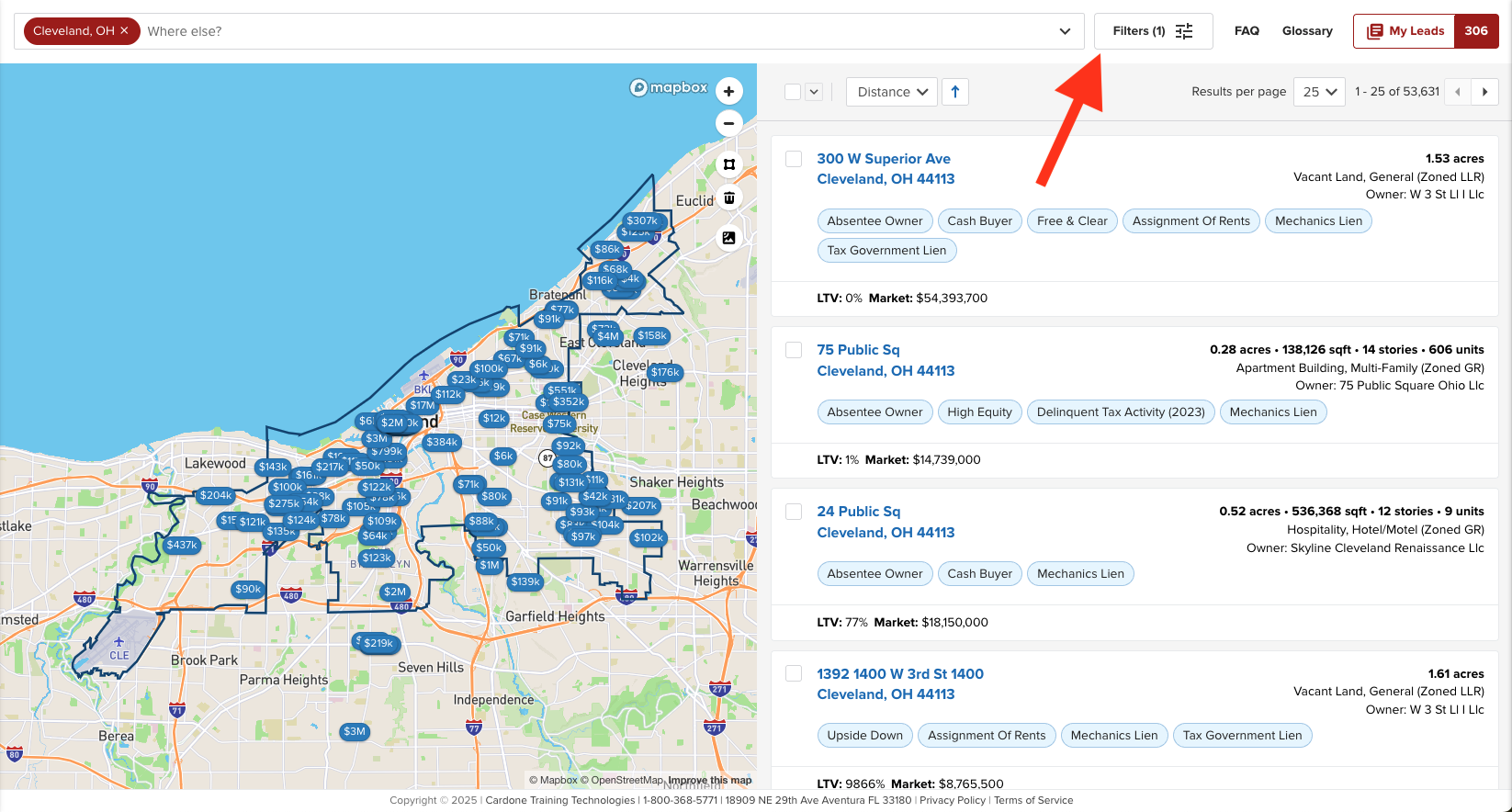Open the FAQ page
Image resolution: width=1512 pixels, height=812 pixels.
point(1247,31)
